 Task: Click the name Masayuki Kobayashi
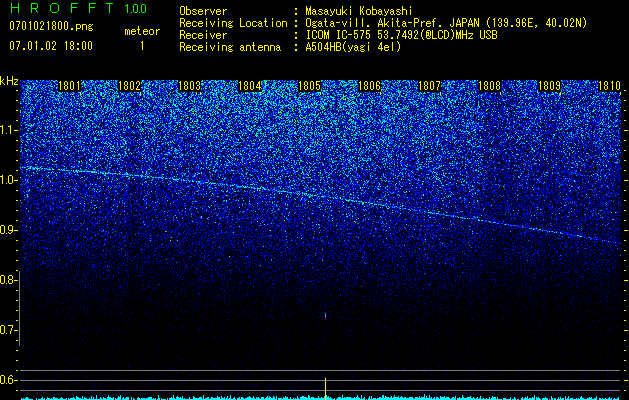point(359,12)
